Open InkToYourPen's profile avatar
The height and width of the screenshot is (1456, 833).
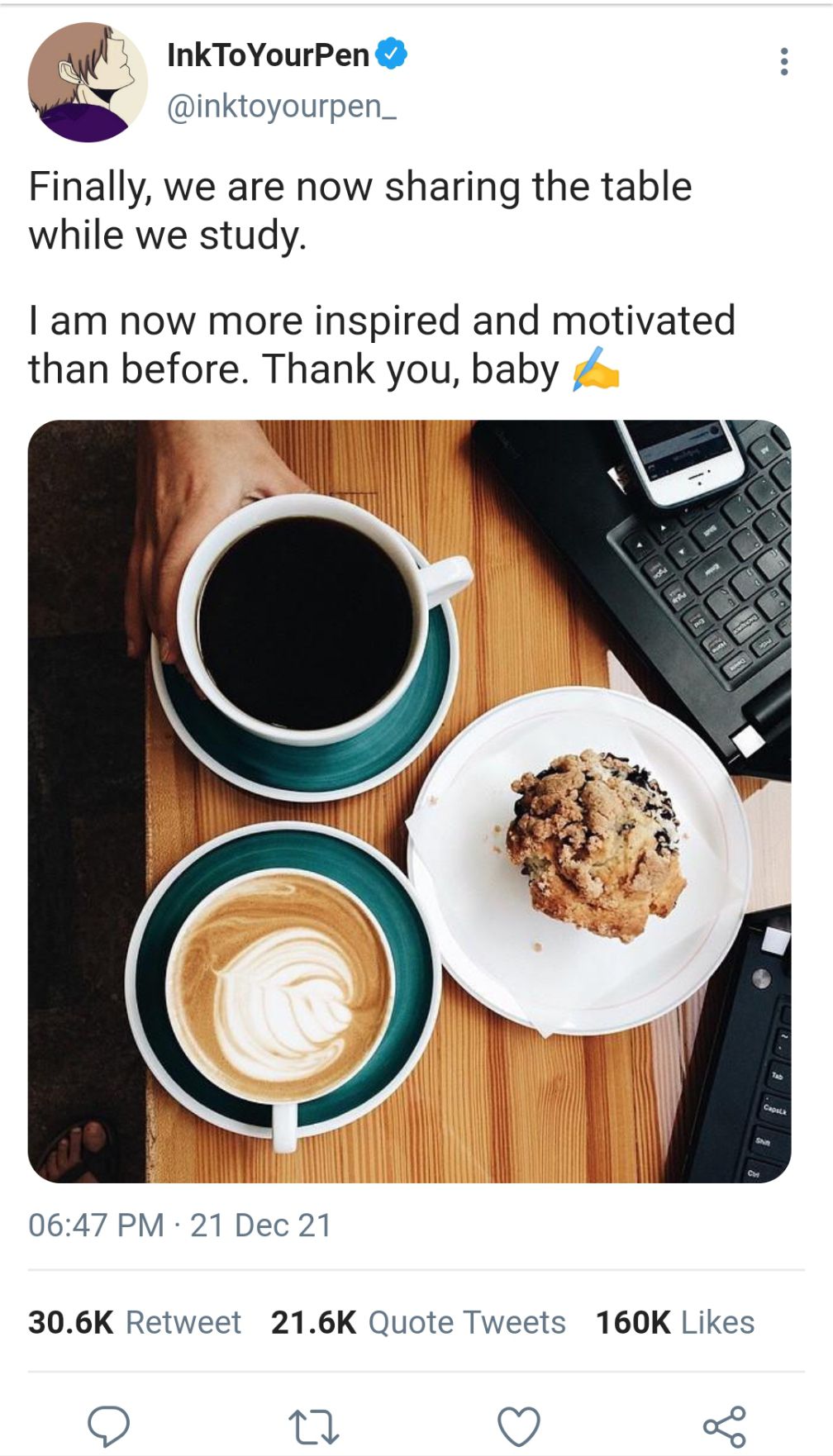[x=88, y=82]
